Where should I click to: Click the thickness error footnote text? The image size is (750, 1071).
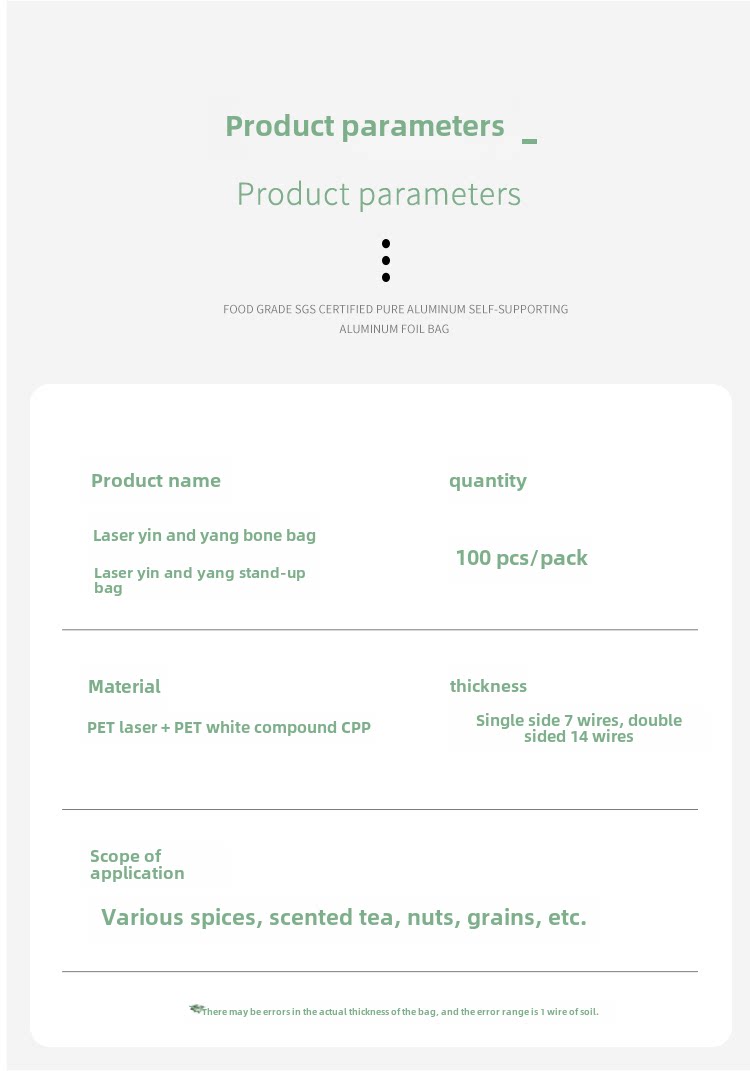pos(400,1012)
